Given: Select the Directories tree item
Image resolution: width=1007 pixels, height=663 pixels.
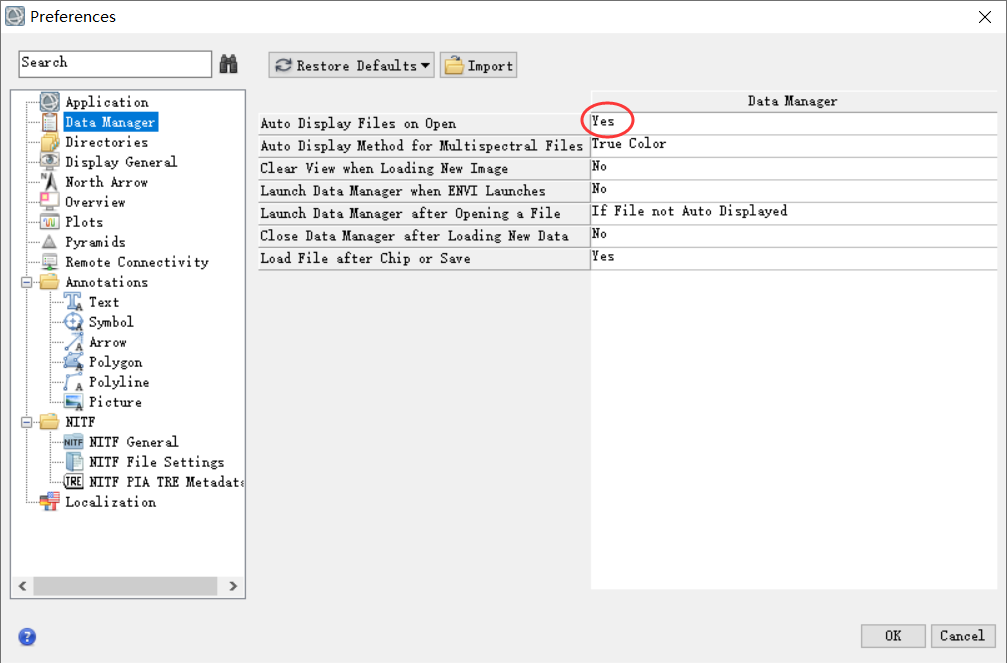Looking at the screenshot, I should 107,142.
